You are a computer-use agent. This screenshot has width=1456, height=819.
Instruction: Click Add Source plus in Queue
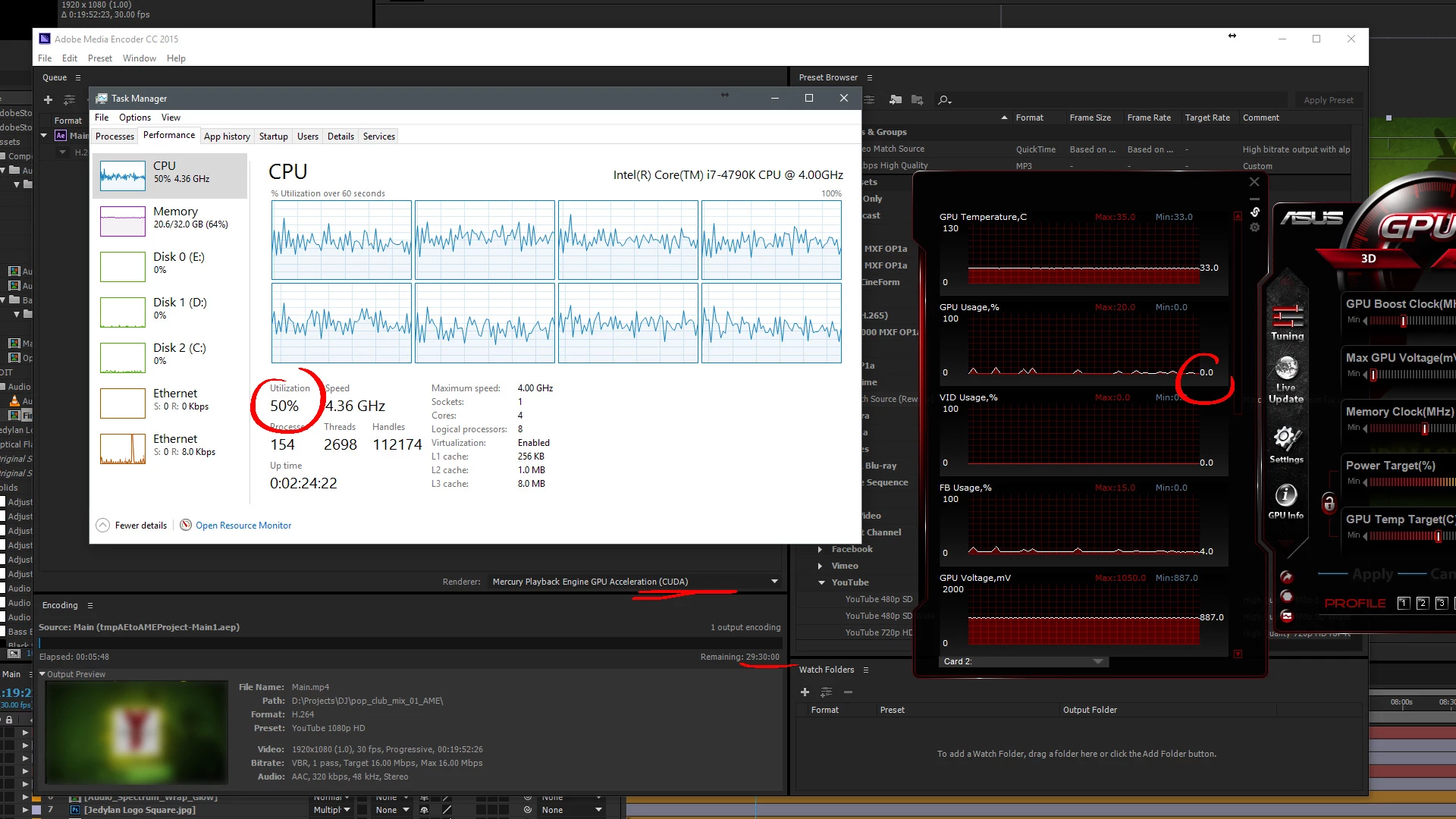tap(48, 100)
